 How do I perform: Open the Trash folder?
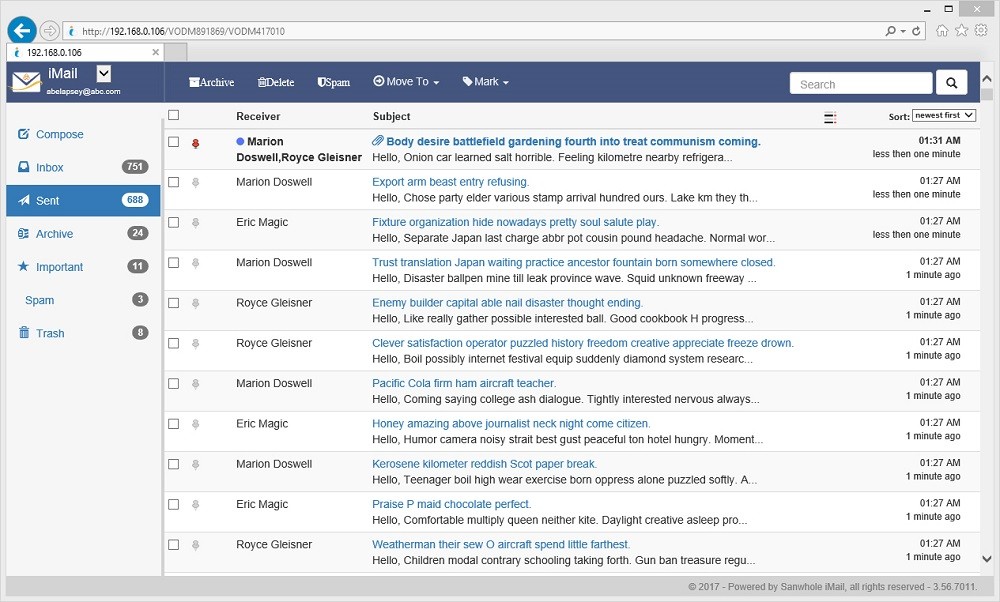[x=48, y=333]
